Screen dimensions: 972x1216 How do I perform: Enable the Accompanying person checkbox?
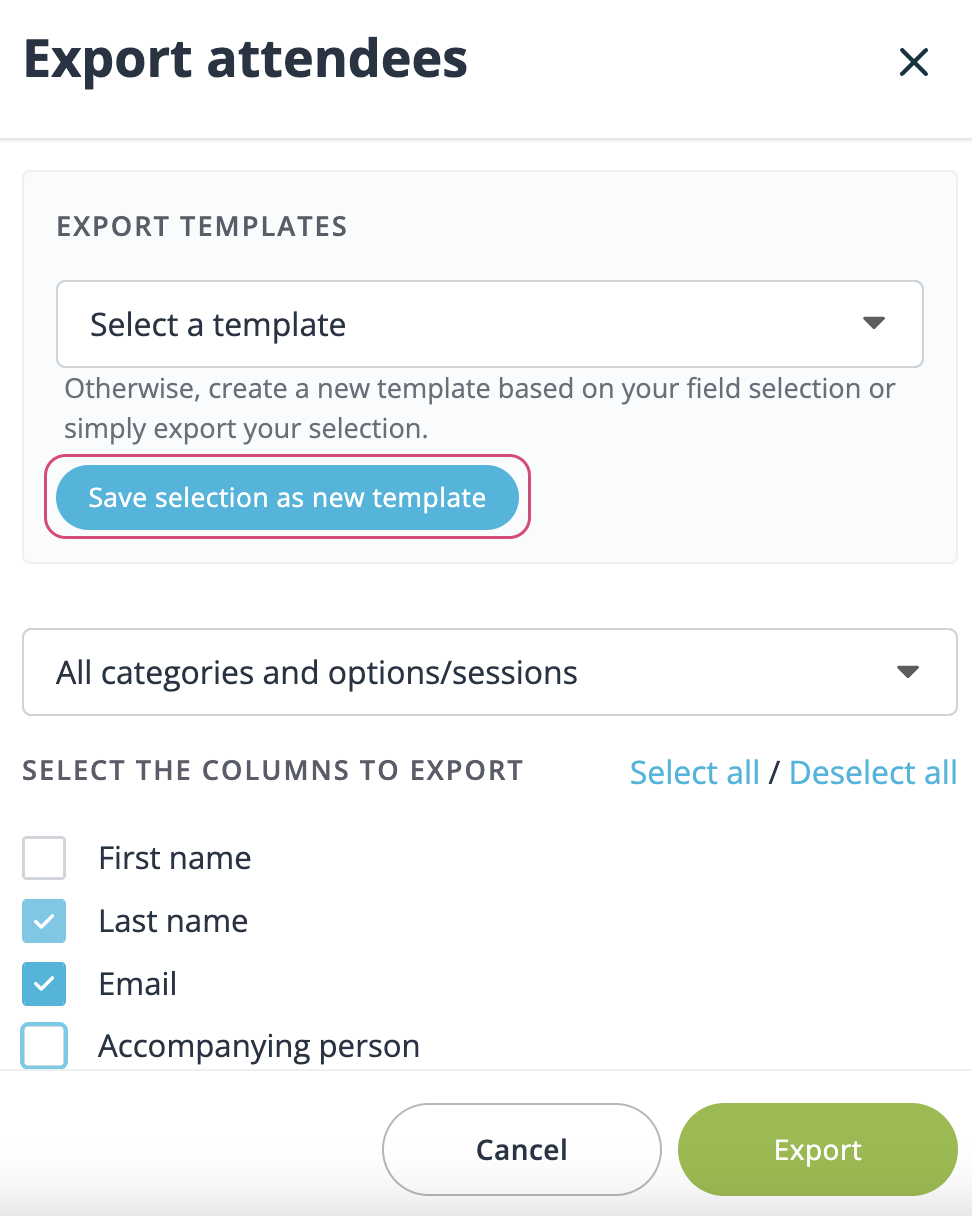tap(44, 1046)
